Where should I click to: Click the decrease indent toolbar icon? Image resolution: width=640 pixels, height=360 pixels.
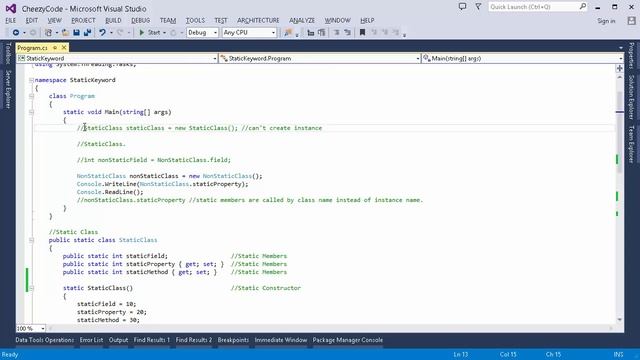(311, 32)
